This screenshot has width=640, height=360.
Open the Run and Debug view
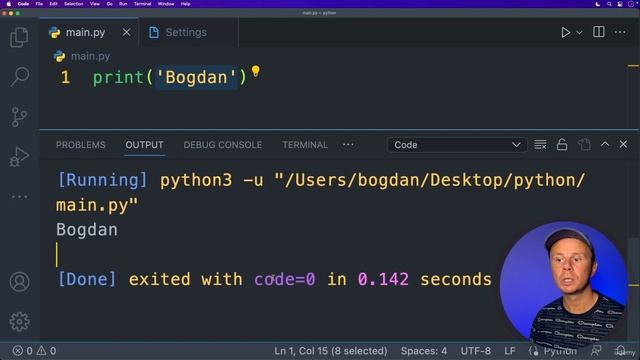(19, 157)
